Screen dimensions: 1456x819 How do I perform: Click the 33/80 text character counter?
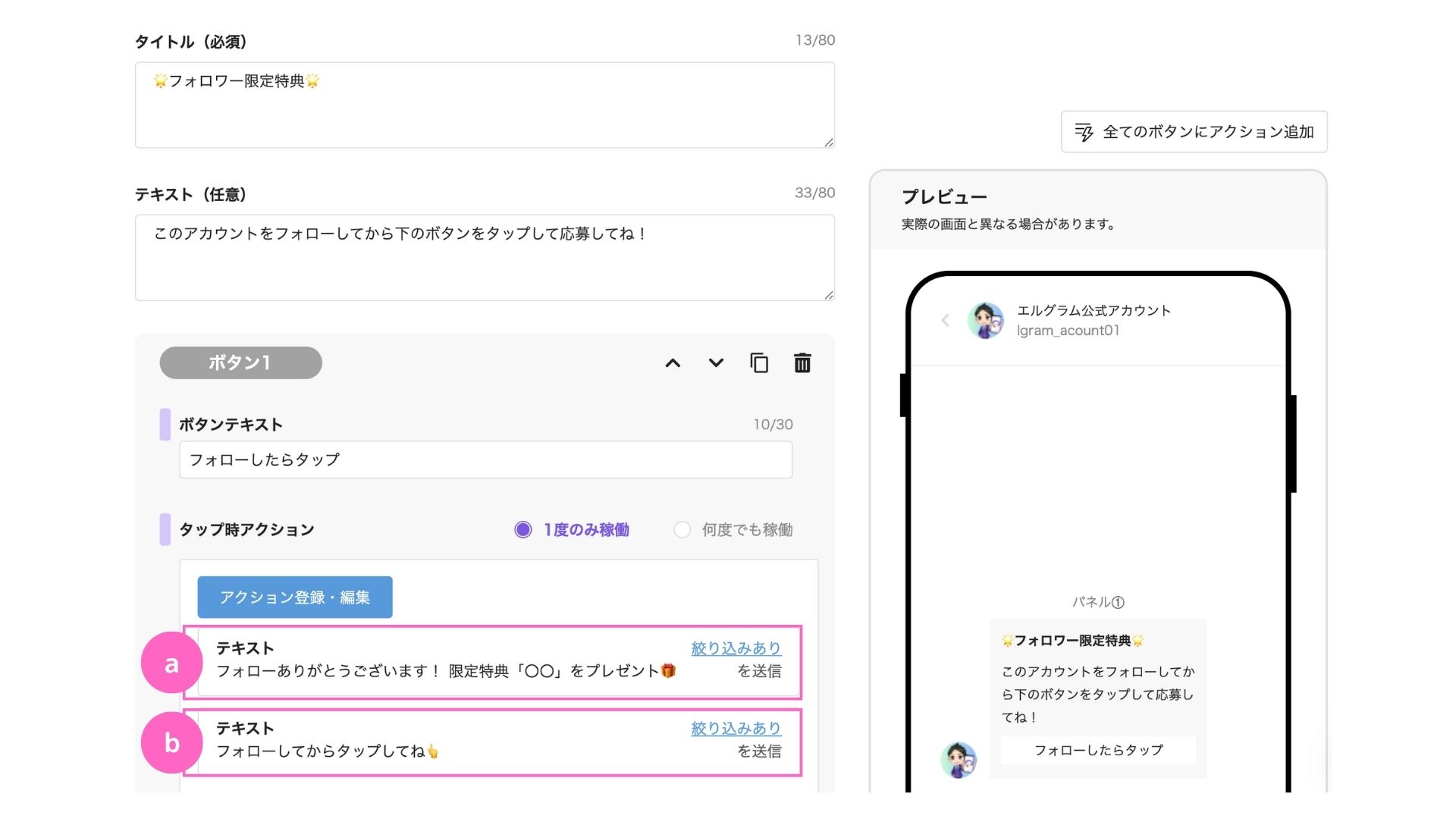[815, 193]
